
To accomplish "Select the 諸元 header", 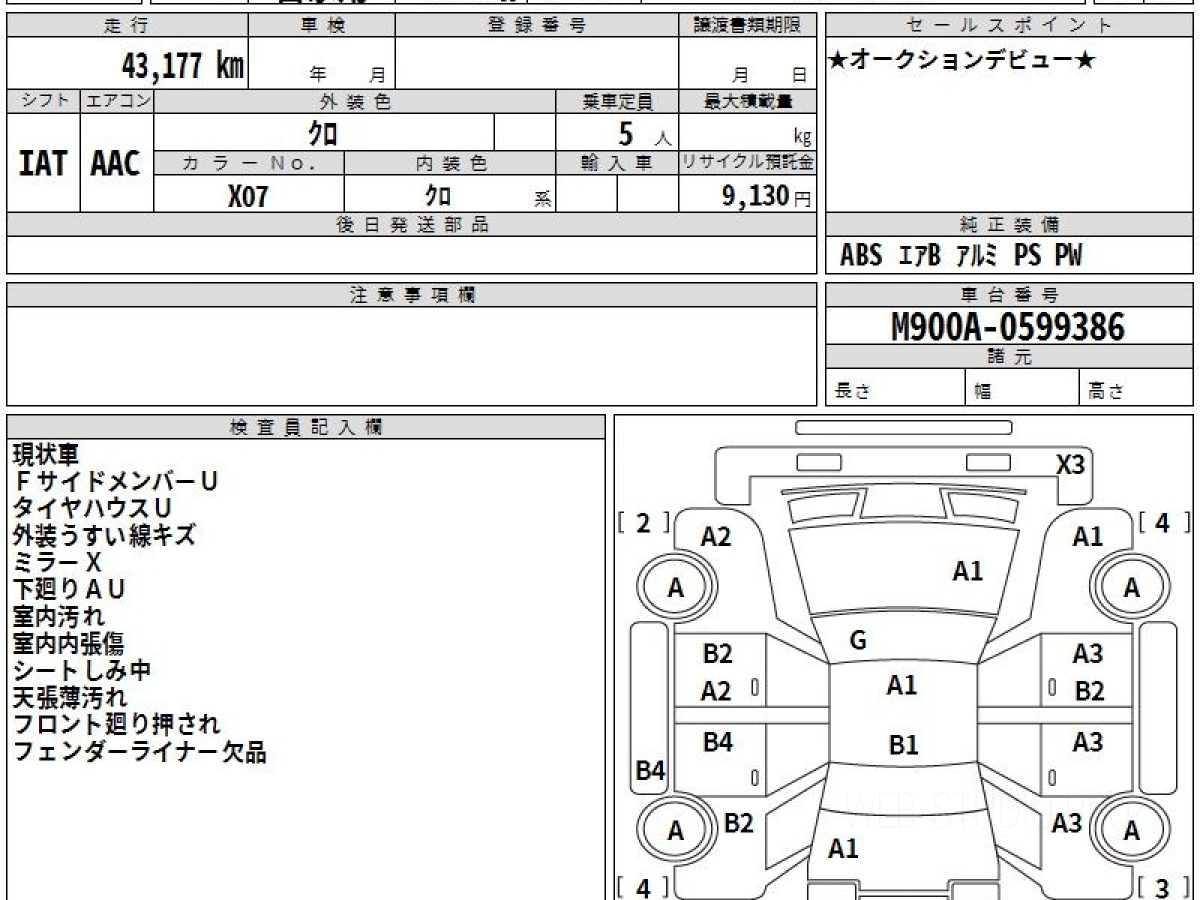I will coord(1009,357).
